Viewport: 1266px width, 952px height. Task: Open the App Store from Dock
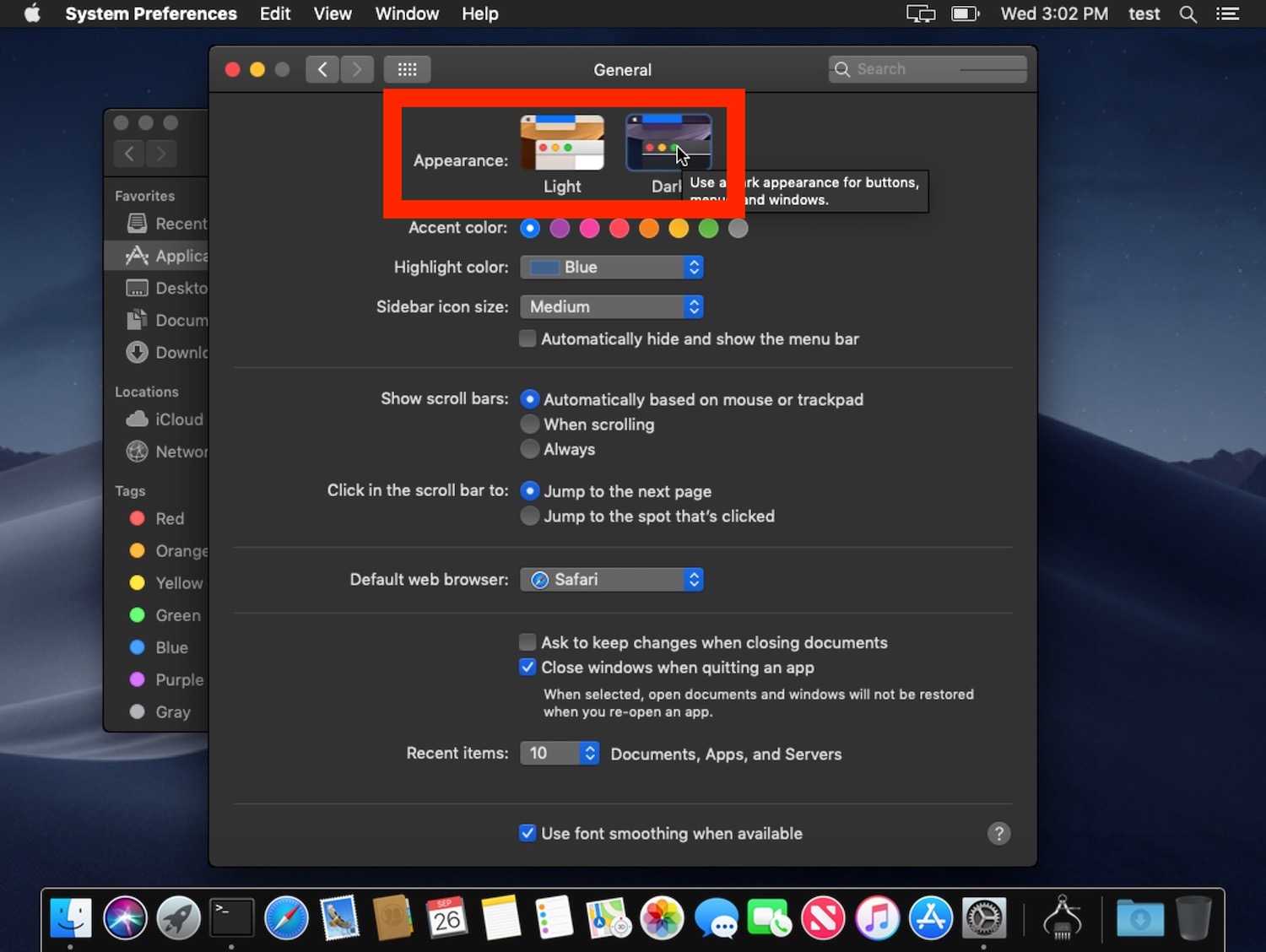pos(930,918)
